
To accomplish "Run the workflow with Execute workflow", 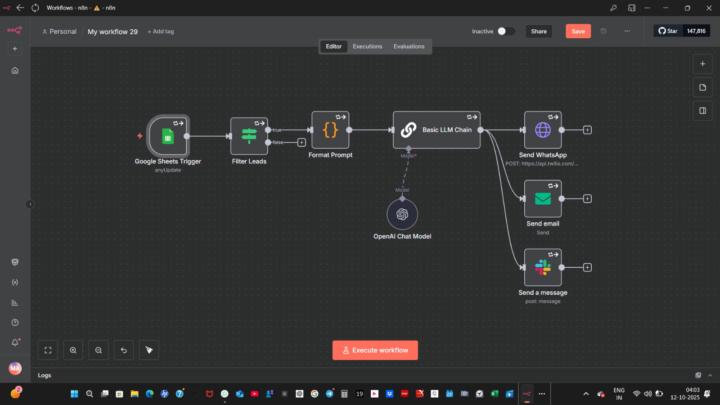I will pos(375,350).
